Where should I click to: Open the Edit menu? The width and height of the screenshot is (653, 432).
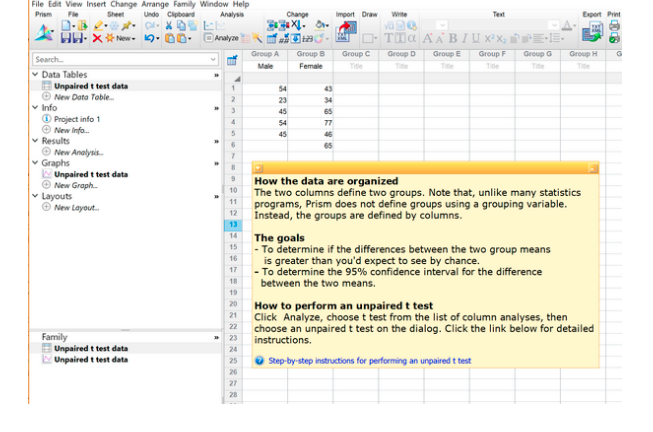point(55,4)
